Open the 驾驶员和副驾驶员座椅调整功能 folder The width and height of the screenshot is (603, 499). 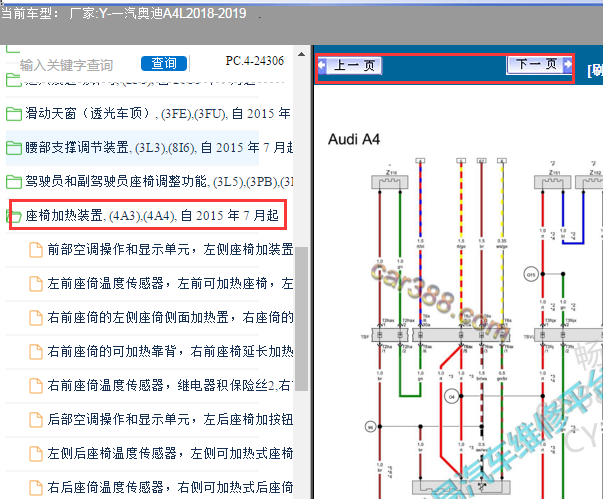tap(159, 181)
